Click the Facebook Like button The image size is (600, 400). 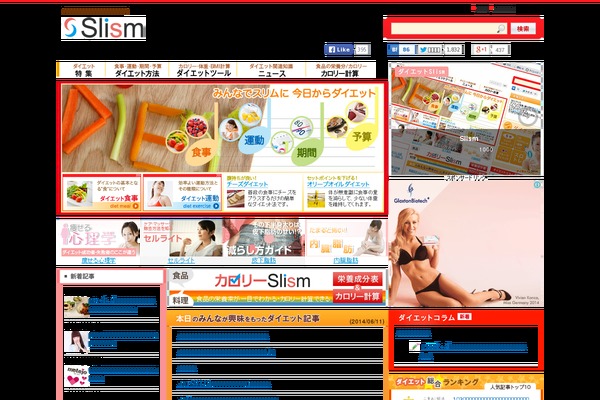[x=339, y=49]
